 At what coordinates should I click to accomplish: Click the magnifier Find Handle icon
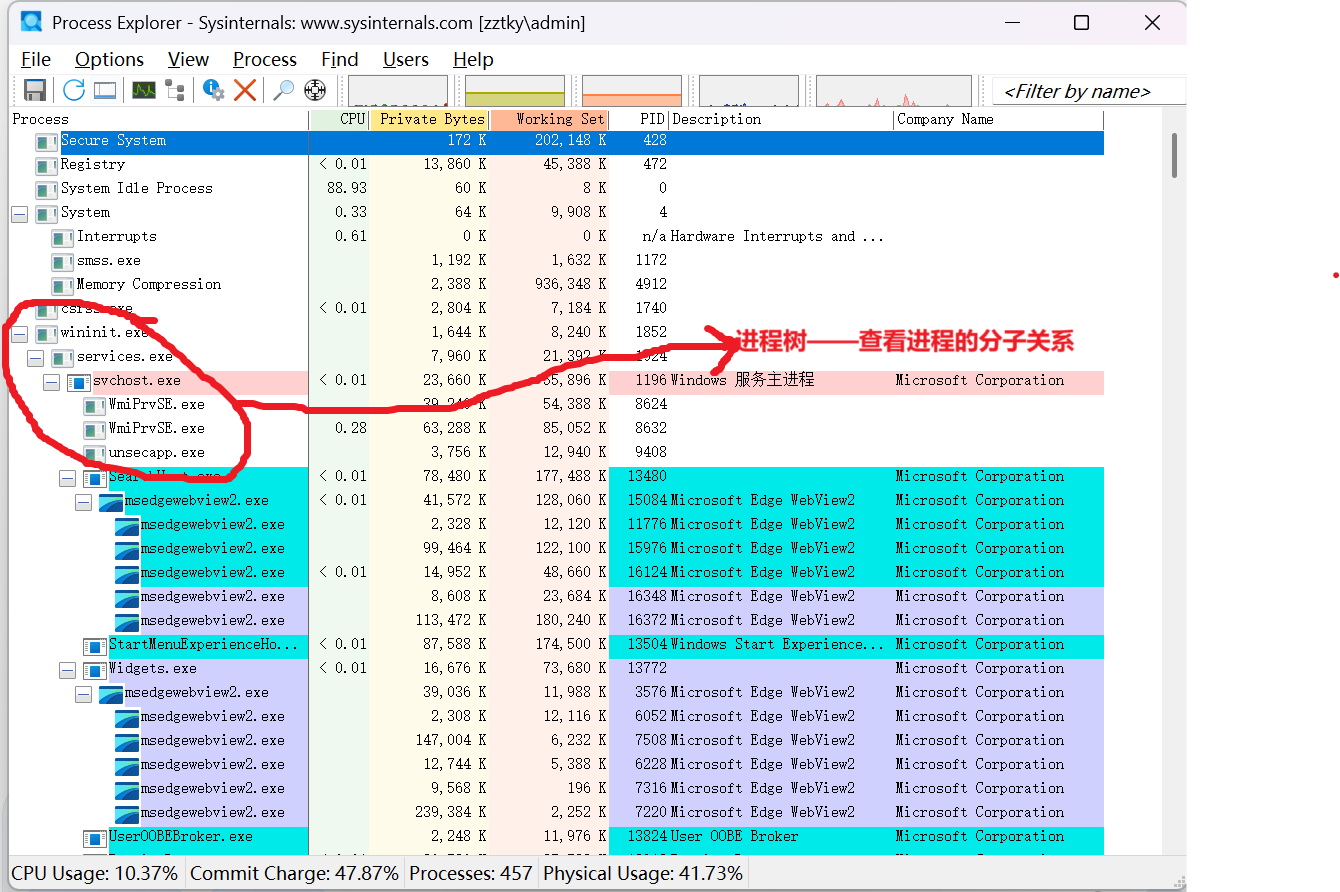pos(284,90)
